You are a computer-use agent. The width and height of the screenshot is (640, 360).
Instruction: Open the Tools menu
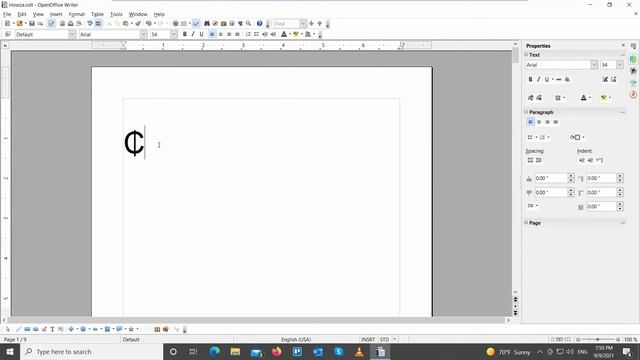[x=116, y=14]
